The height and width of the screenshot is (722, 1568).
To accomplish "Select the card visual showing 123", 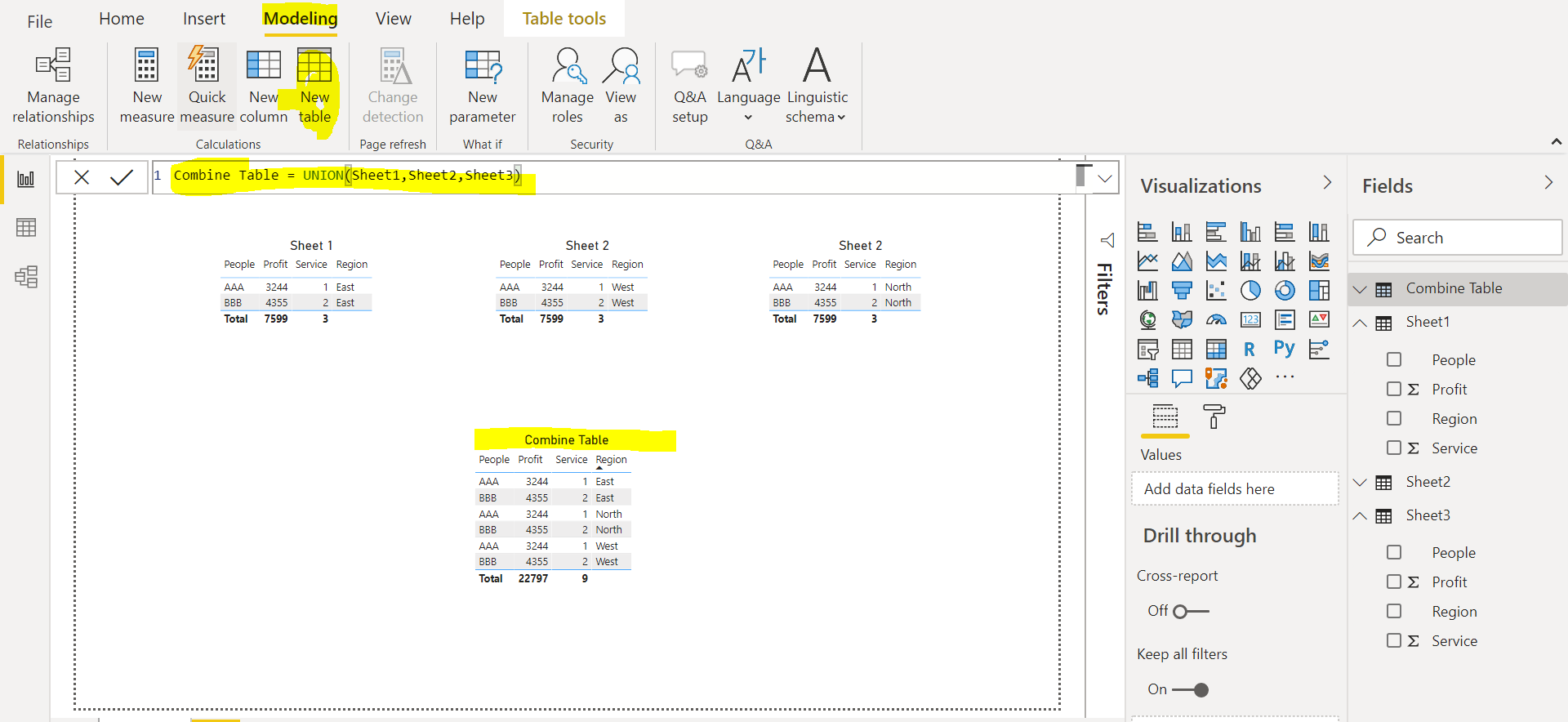I will 1250,320.
